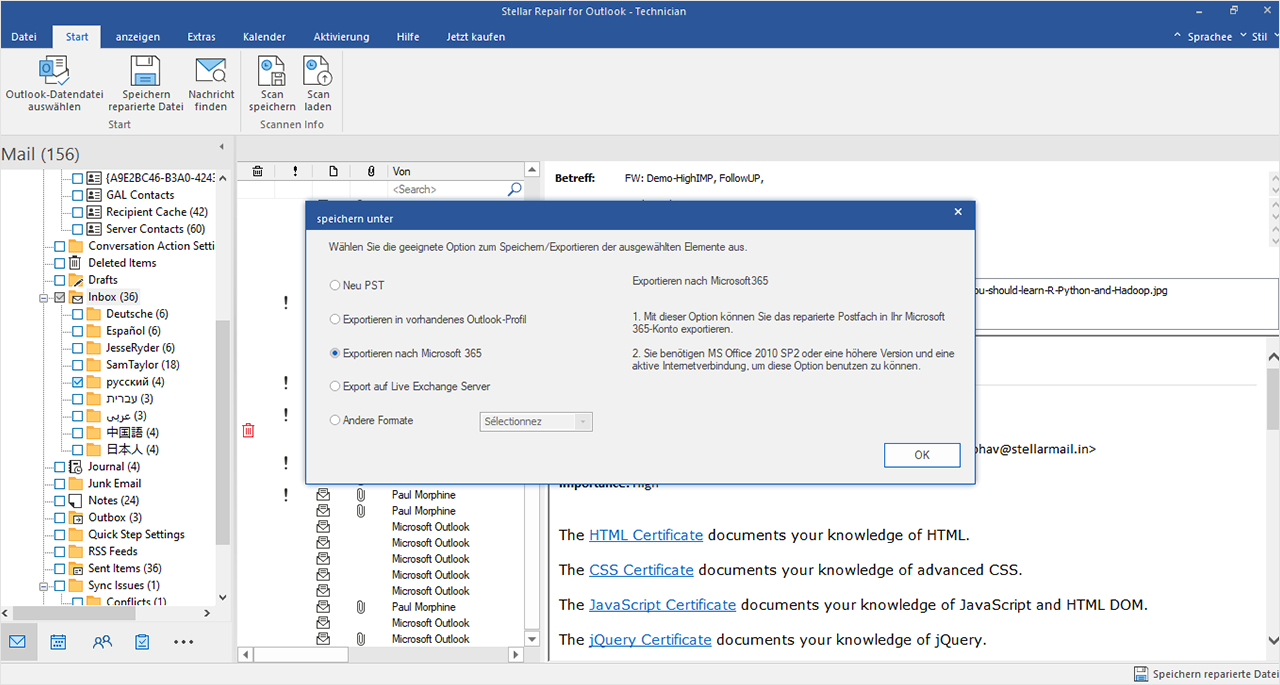This screenshot has width=1280, height=685.
Task: Toggle the Inbox folder checkbox
Action: (60, 297)
